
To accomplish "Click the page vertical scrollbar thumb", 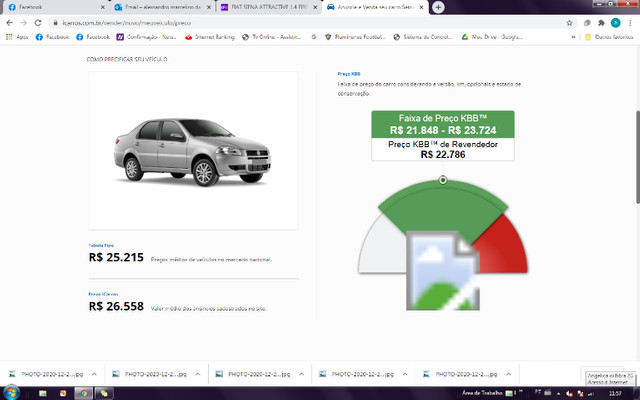I will (x=638, y=156).
